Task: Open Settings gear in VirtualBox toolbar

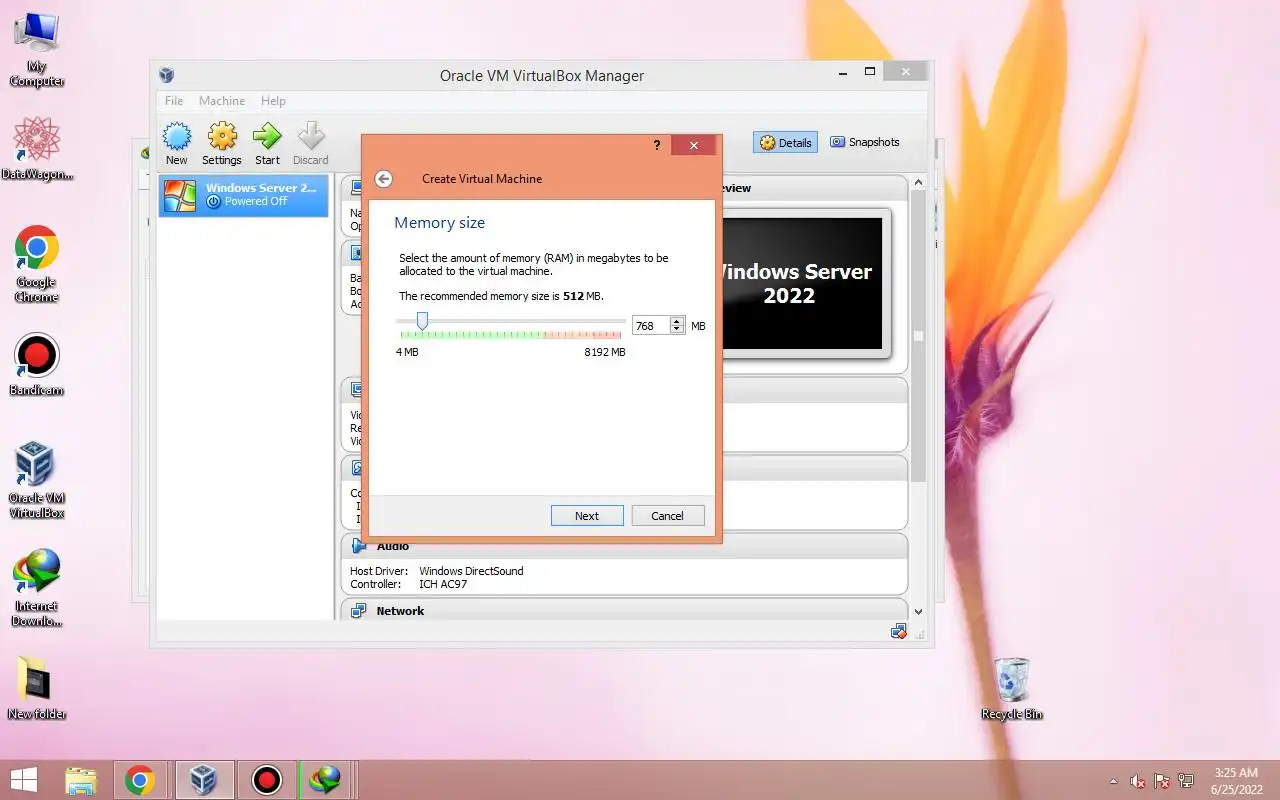Action: pyautogui.click(x=221, y=143)
